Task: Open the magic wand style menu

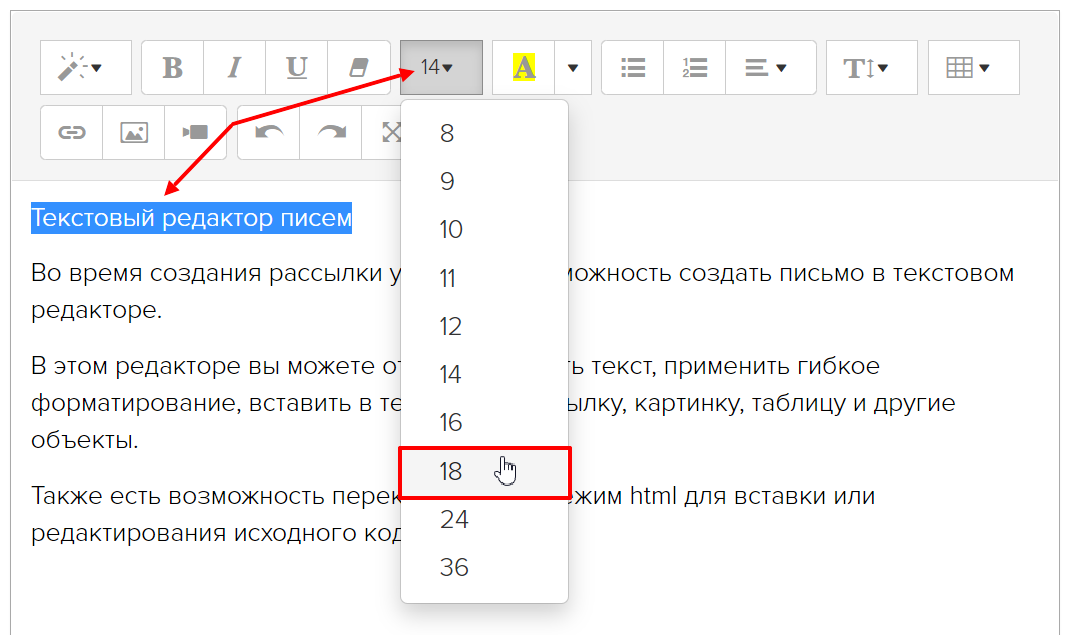Action: (x=85, y=68)
